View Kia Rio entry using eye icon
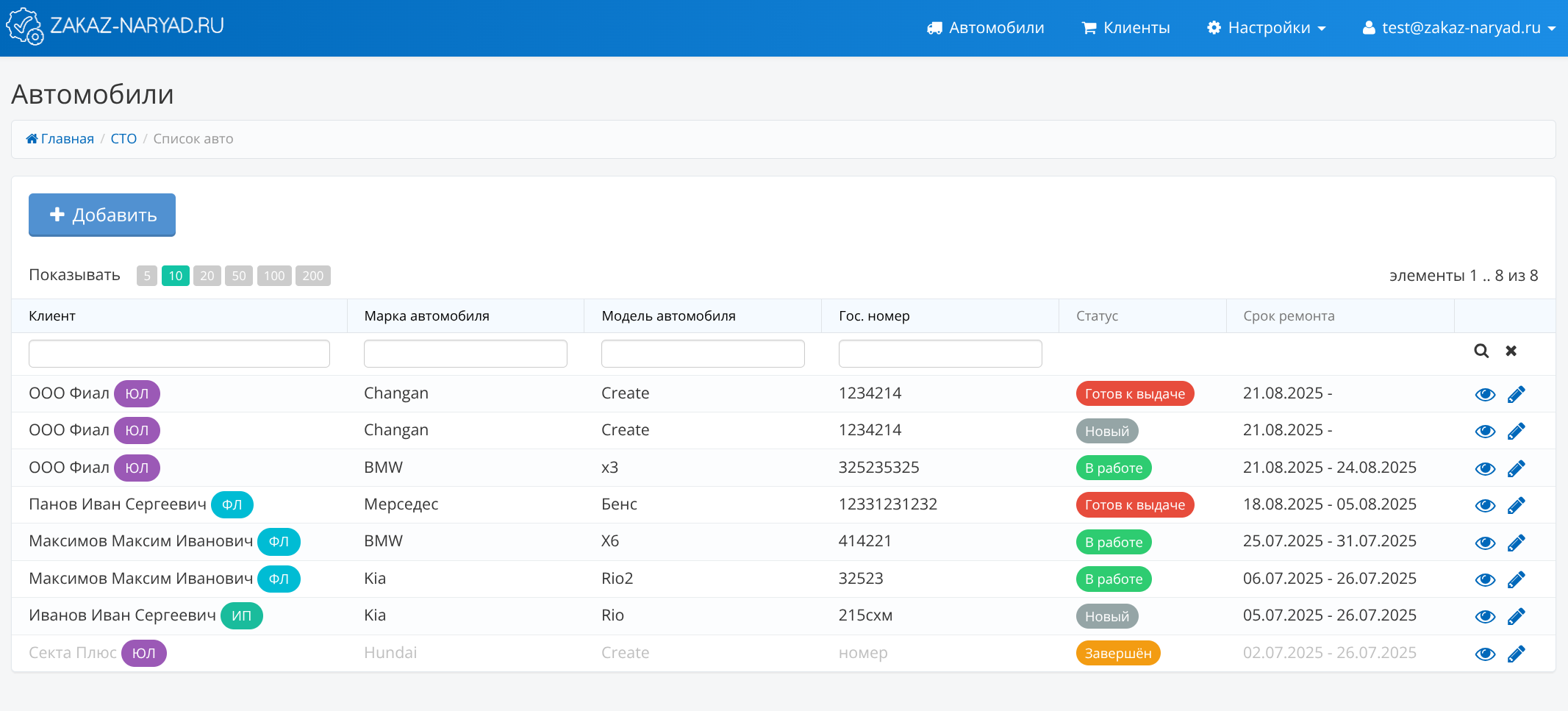Screen dimensions: 1568x711 [1485, 616]
